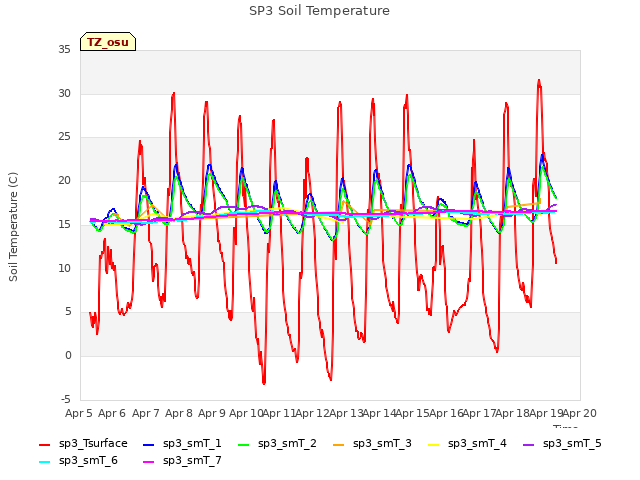Click the blue sp3_smT_1 legend swatch
Screen dimensions: 640x480
pyautogui.click(x=149, y=444)
